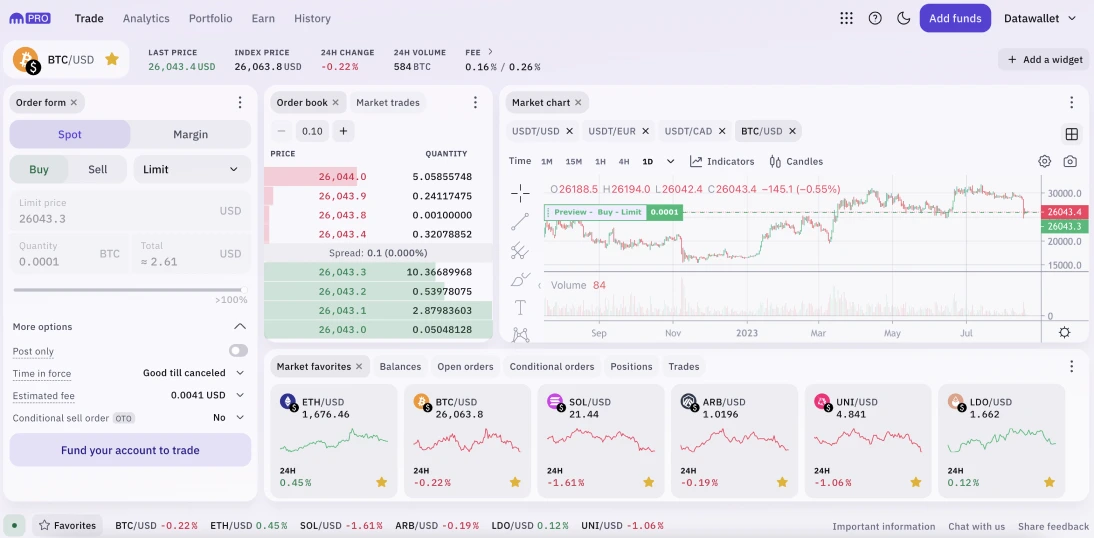Viewport: 1094px width, 538px height.
Task: Open the Portfolio page
Action: coord(211,18)
